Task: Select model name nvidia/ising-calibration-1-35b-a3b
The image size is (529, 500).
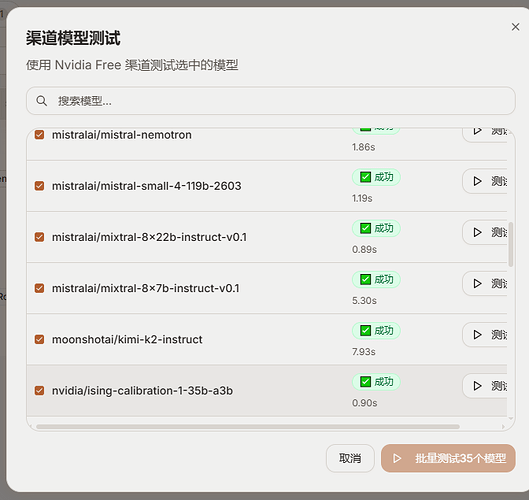Action: point(142,391)
